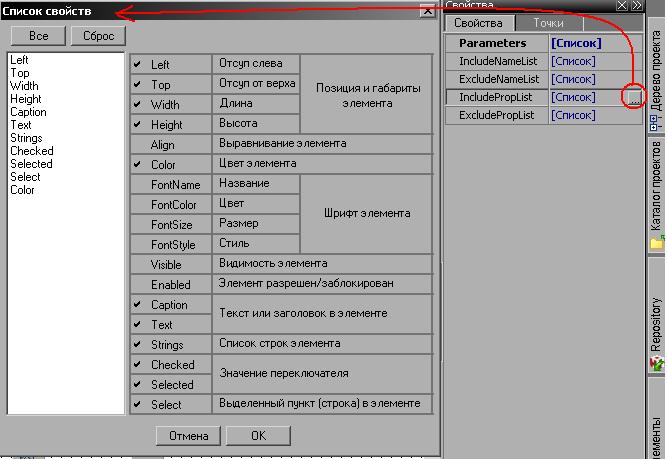Uncheck the Color property row
The height and width of the screenshot is (459, 667).
coord(138,165)
